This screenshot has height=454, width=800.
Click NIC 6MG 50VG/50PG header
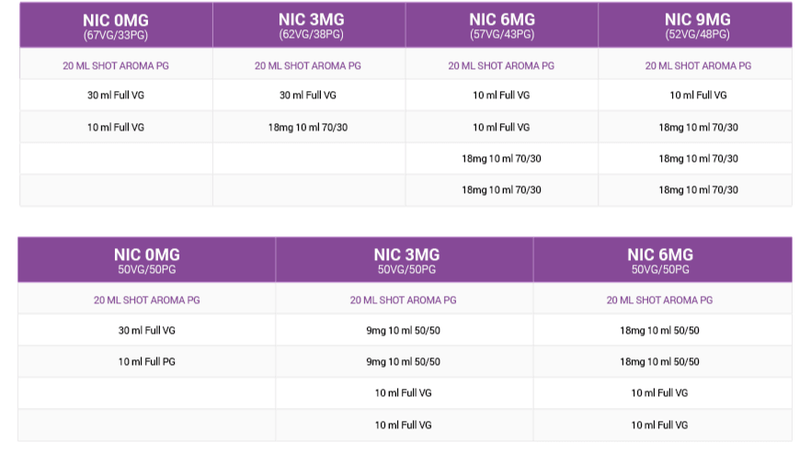point(663,260)
